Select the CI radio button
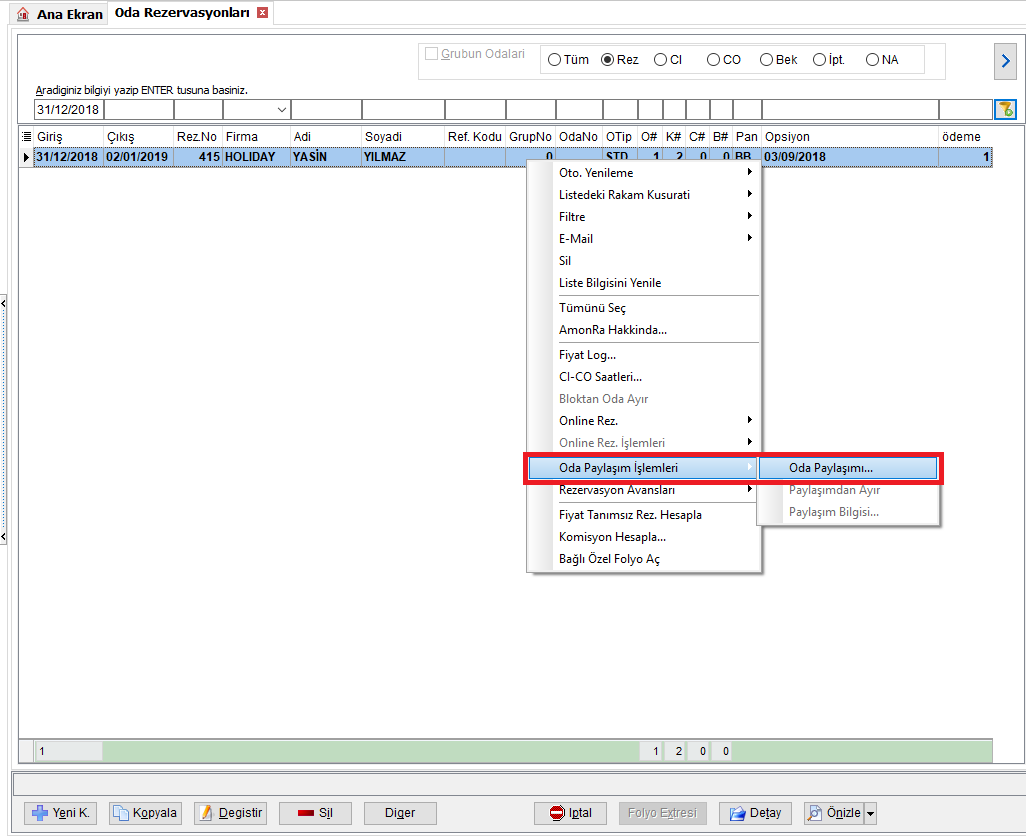The height and width of the screenshot is (836, 1026). coord(660,60)
